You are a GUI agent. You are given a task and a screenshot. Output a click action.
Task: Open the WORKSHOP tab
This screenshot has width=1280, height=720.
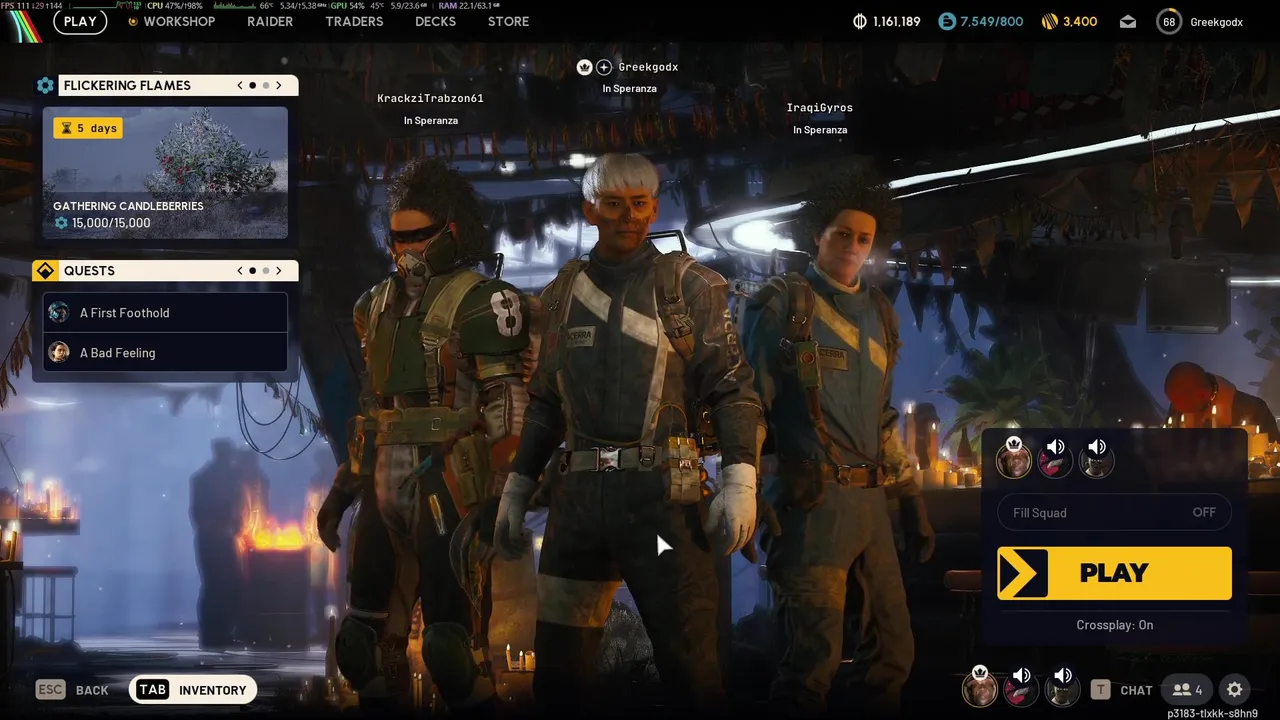coord(179,21)
